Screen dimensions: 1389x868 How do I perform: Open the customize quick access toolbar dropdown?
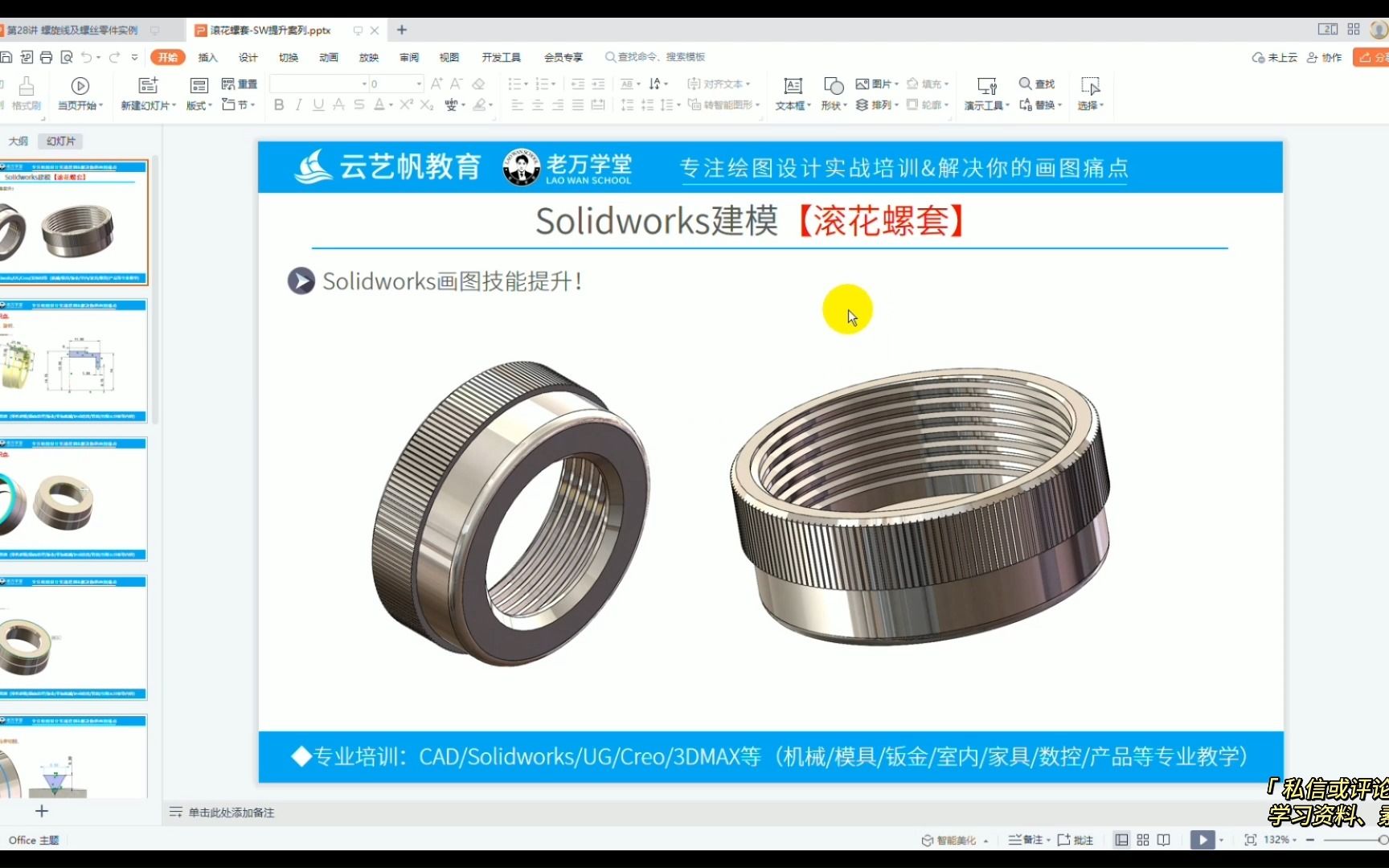[134, 57]
